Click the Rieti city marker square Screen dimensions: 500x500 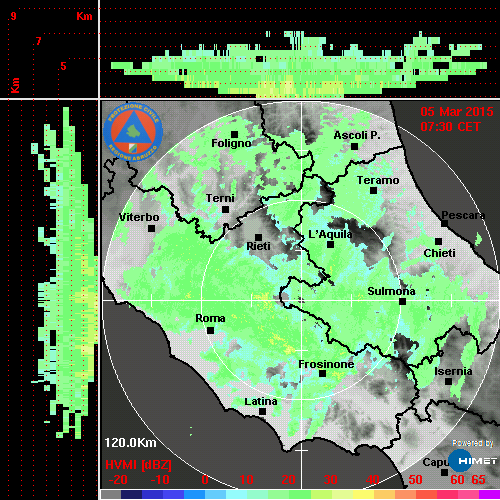258,237
